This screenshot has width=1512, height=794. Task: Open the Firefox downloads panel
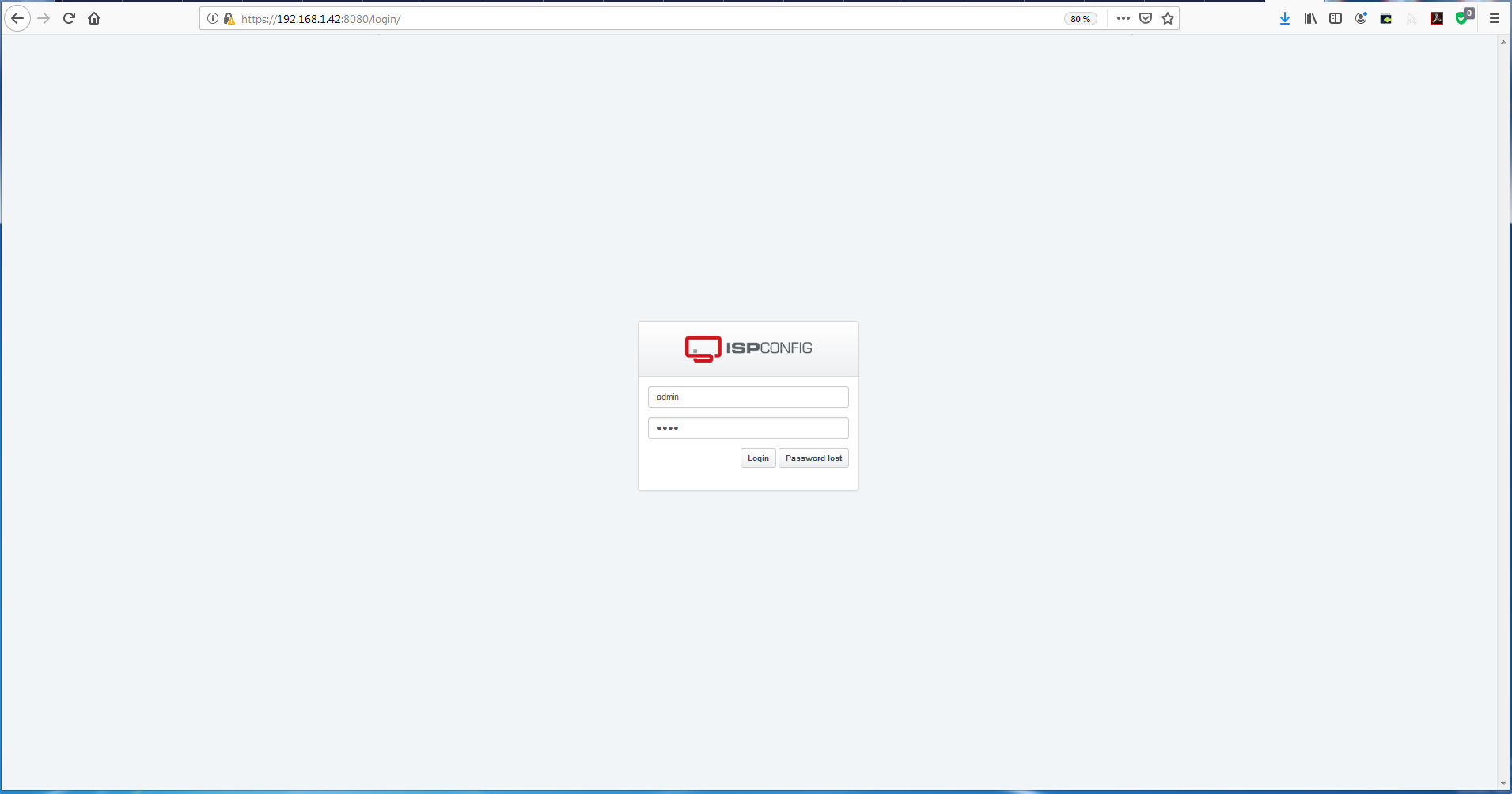tap(1285, 18)
